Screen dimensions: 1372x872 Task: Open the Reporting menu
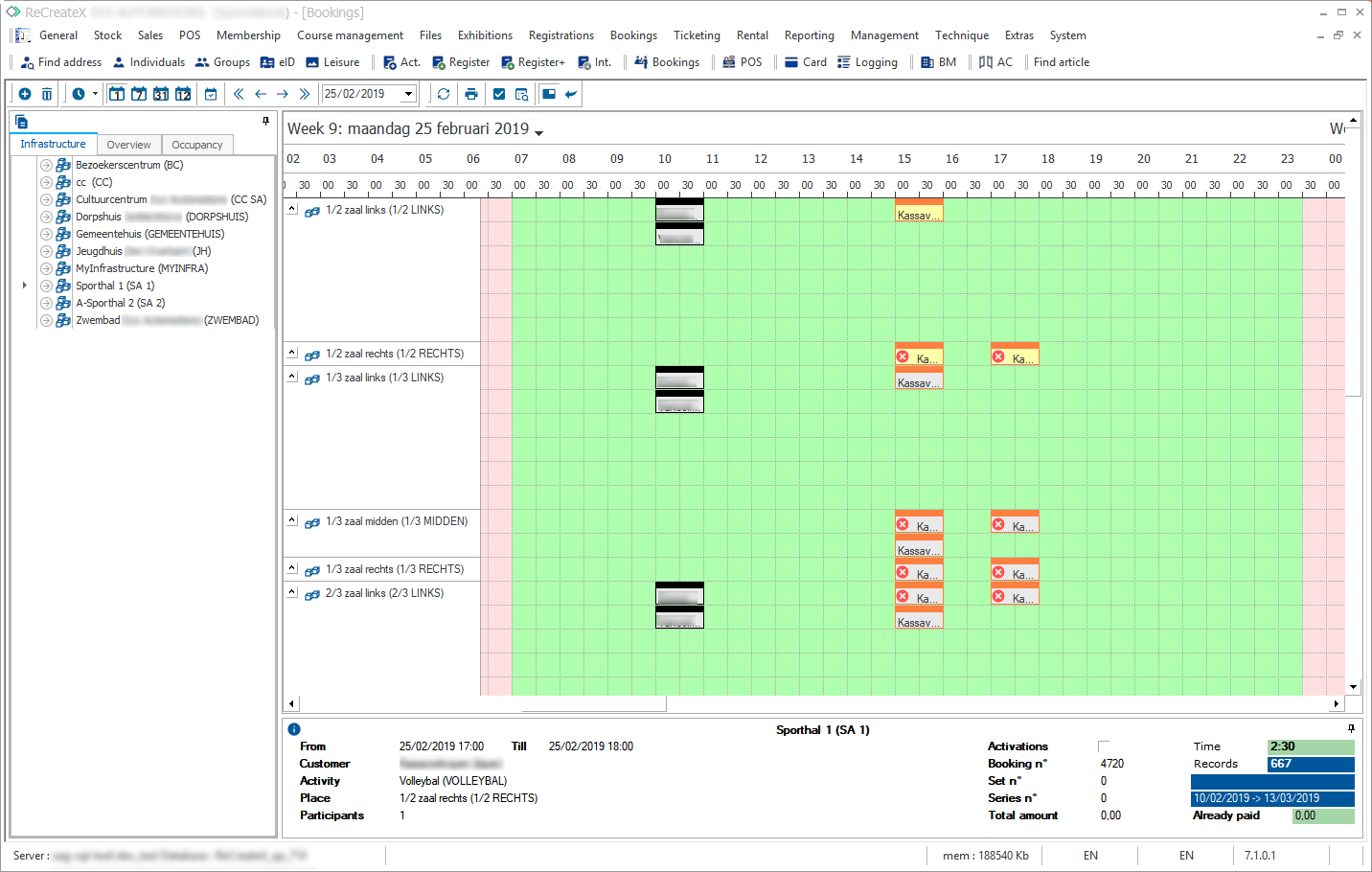[x=809, y=35]
